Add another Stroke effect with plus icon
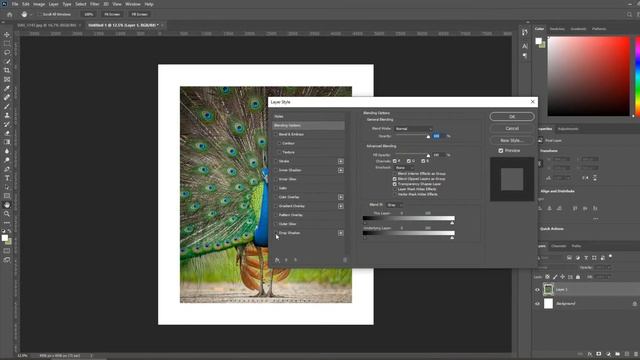Viewport: 640px width, 360px height. click(x=340, y=161)
